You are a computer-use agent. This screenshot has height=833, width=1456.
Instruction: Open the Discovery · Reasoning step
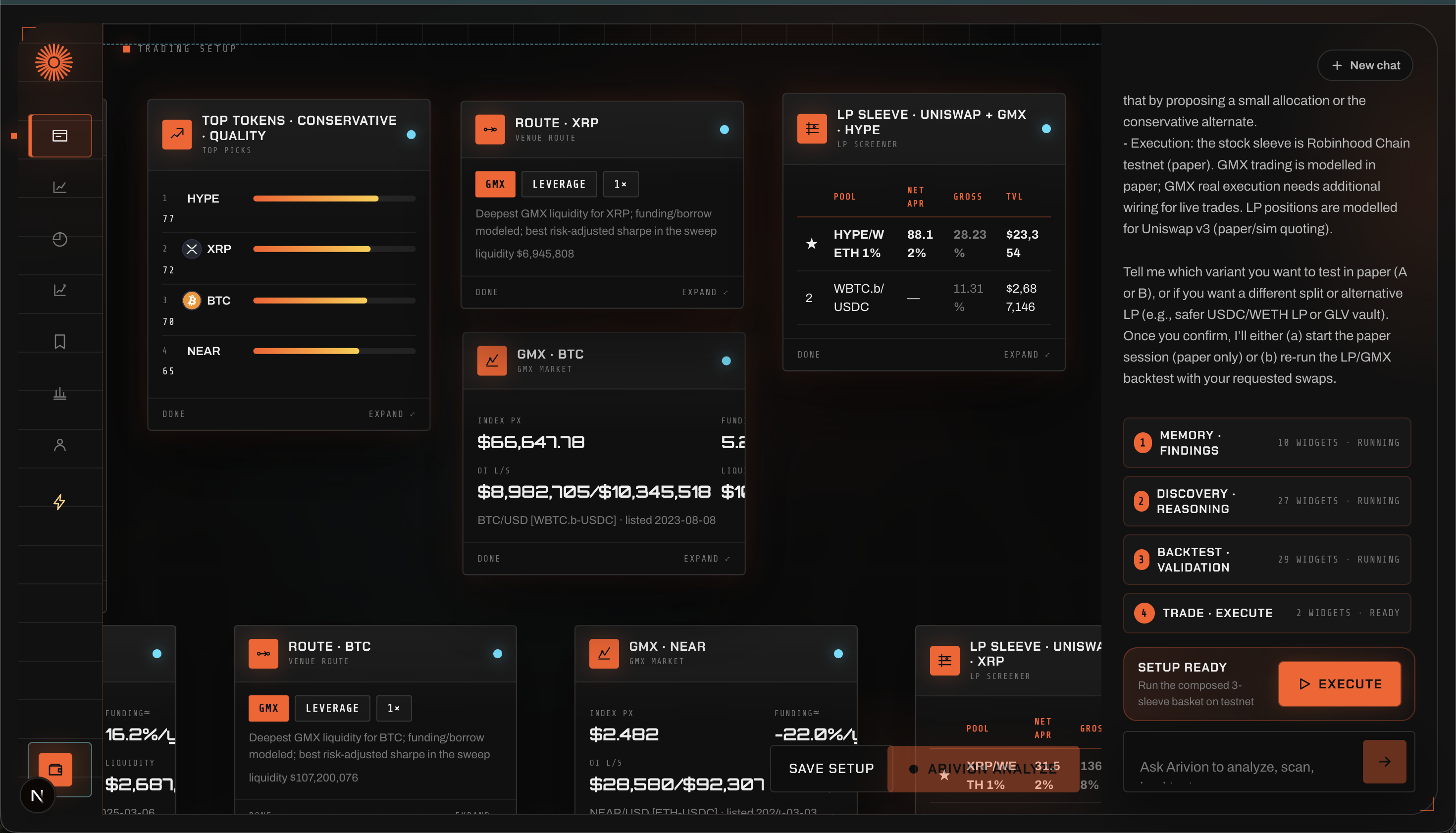1267,501
